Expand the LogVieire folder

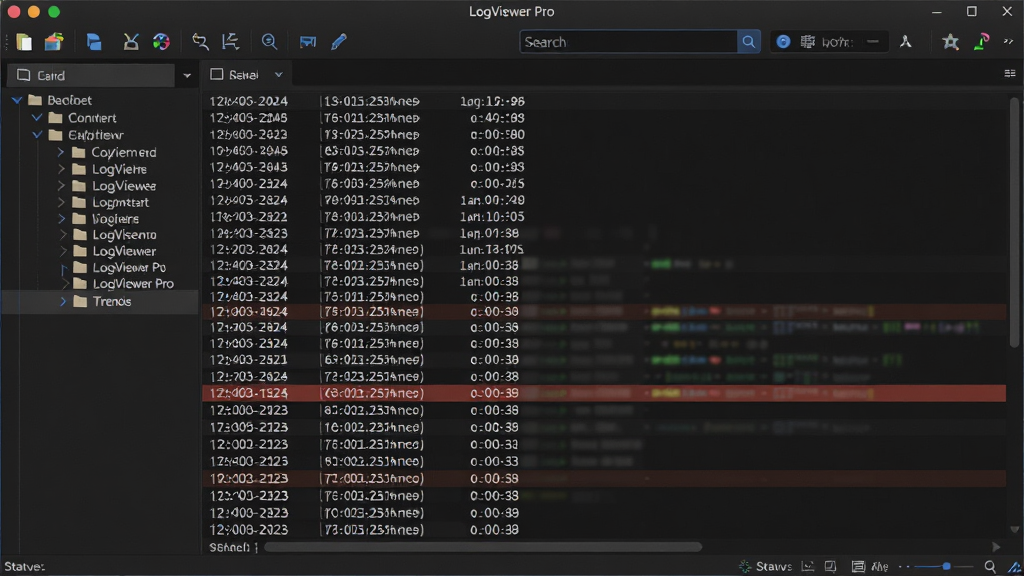coord(61,169)
